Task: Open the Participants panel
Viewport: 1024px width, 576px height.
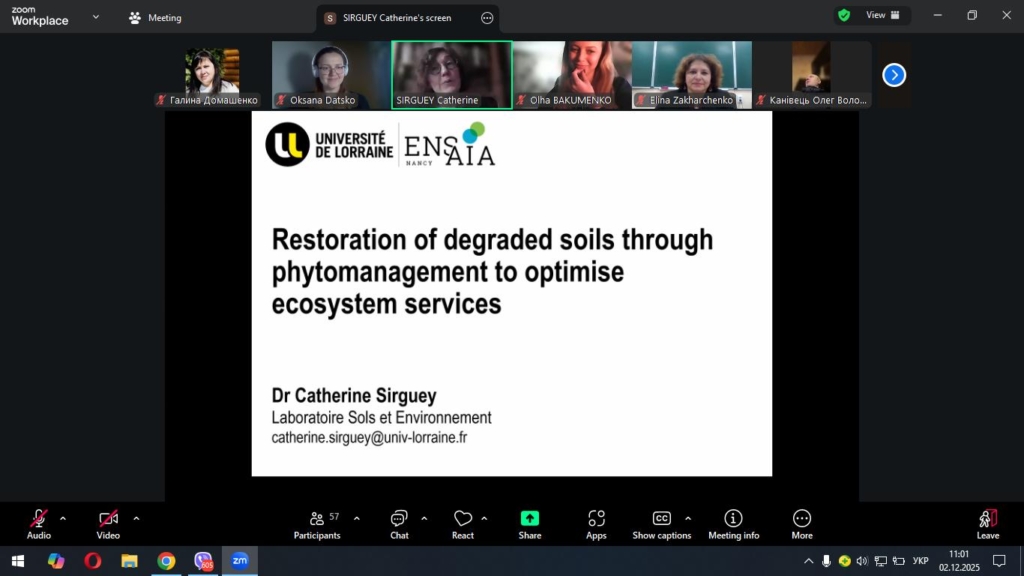Action: click(317, 523)
